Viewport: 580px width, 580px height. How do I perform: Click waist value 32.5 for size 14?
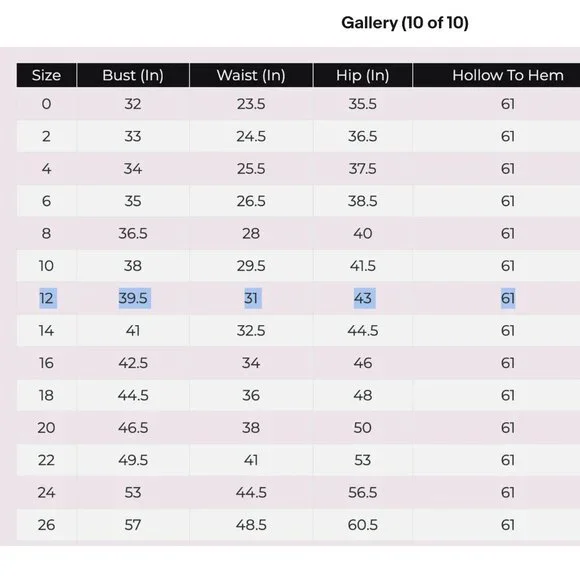(x=251, y=331)
